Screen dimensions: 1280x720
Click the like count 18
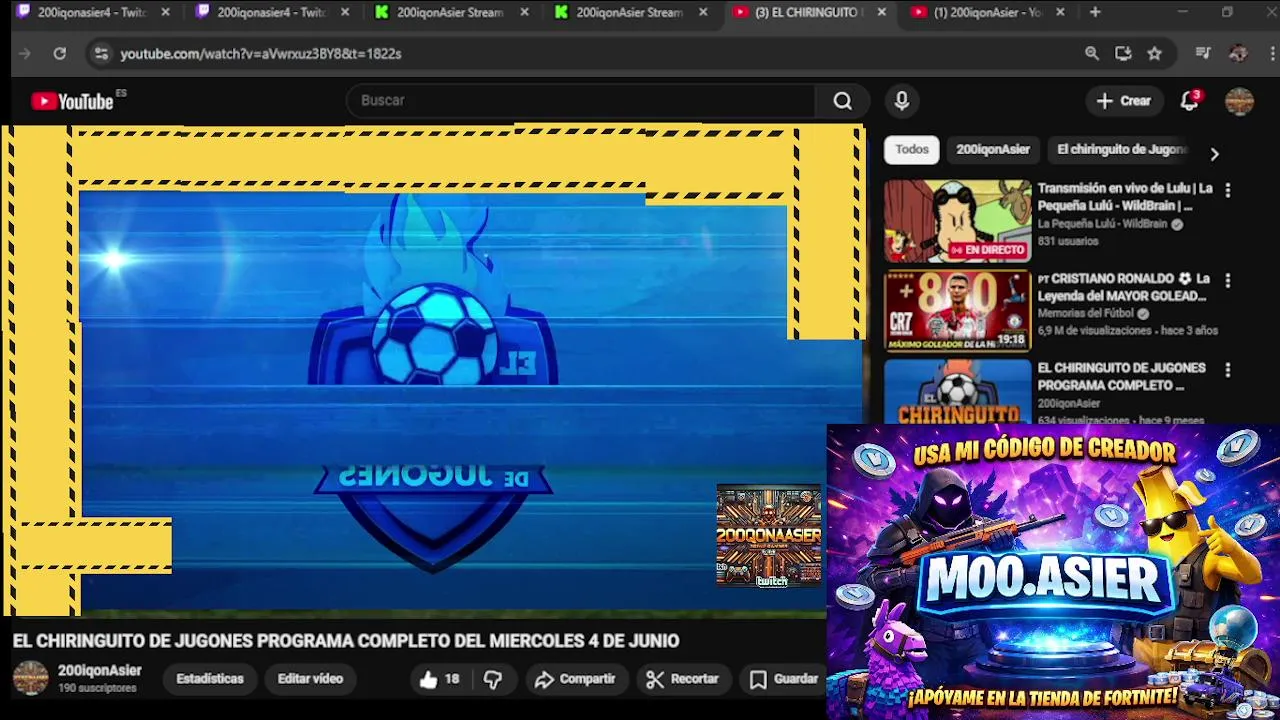tap(452, 679)
